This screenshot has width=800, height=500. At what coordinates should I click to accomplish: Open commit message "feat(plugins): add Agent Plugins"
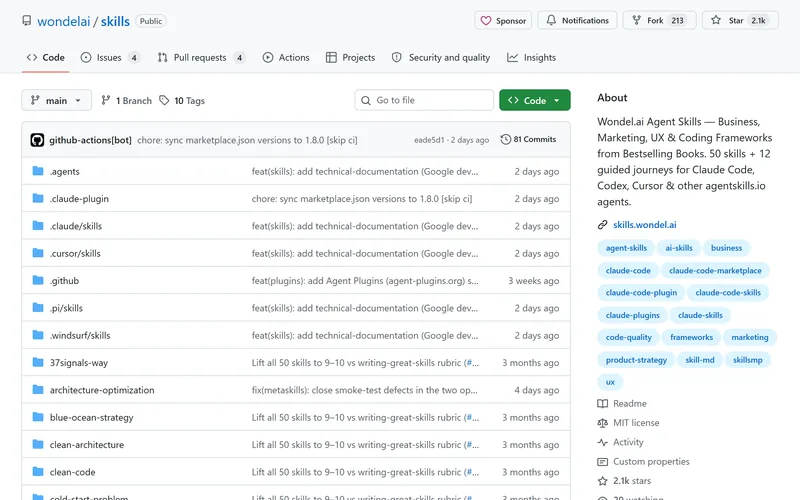365,281
